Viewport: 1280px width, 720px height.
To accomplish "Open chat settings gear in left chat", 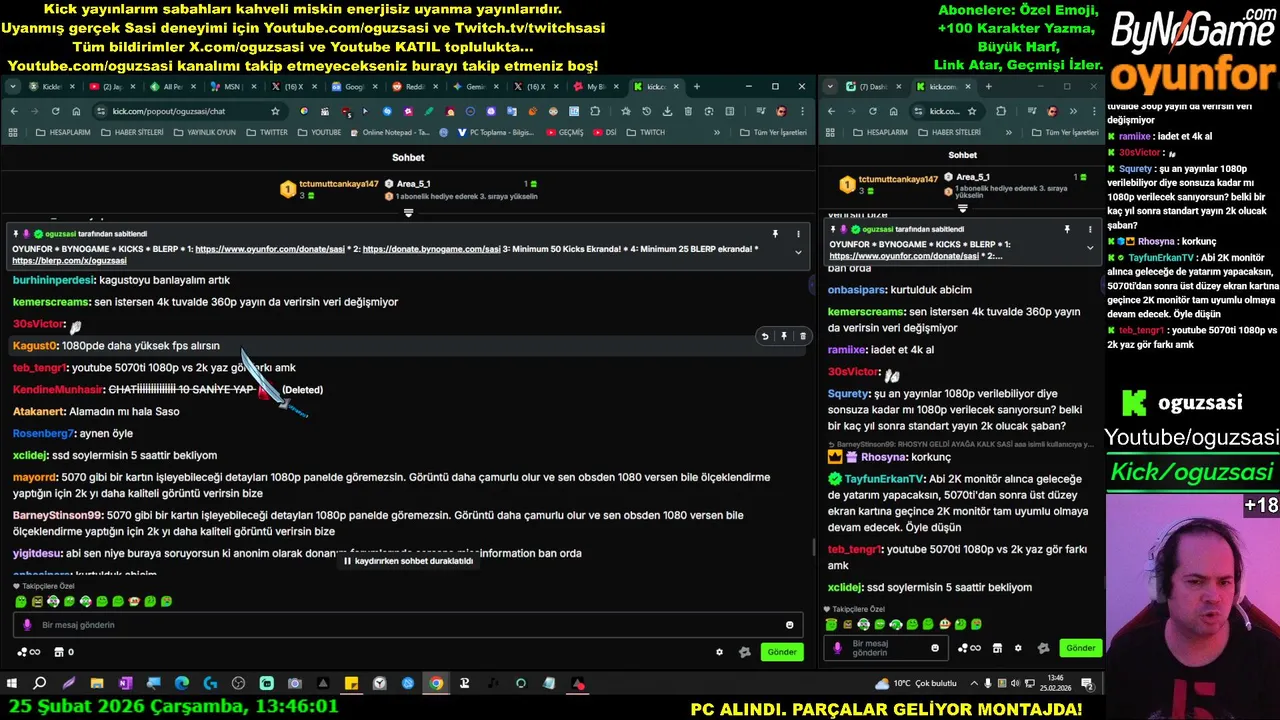I will point(719,652).
